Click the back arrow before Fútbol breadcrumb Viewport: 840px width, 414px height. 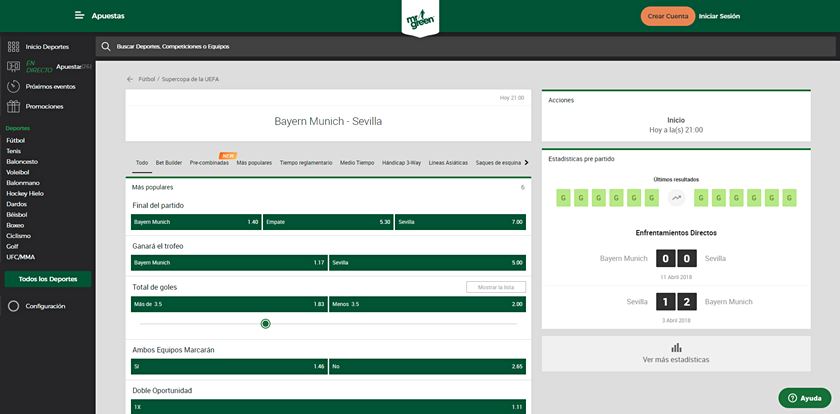130,79
